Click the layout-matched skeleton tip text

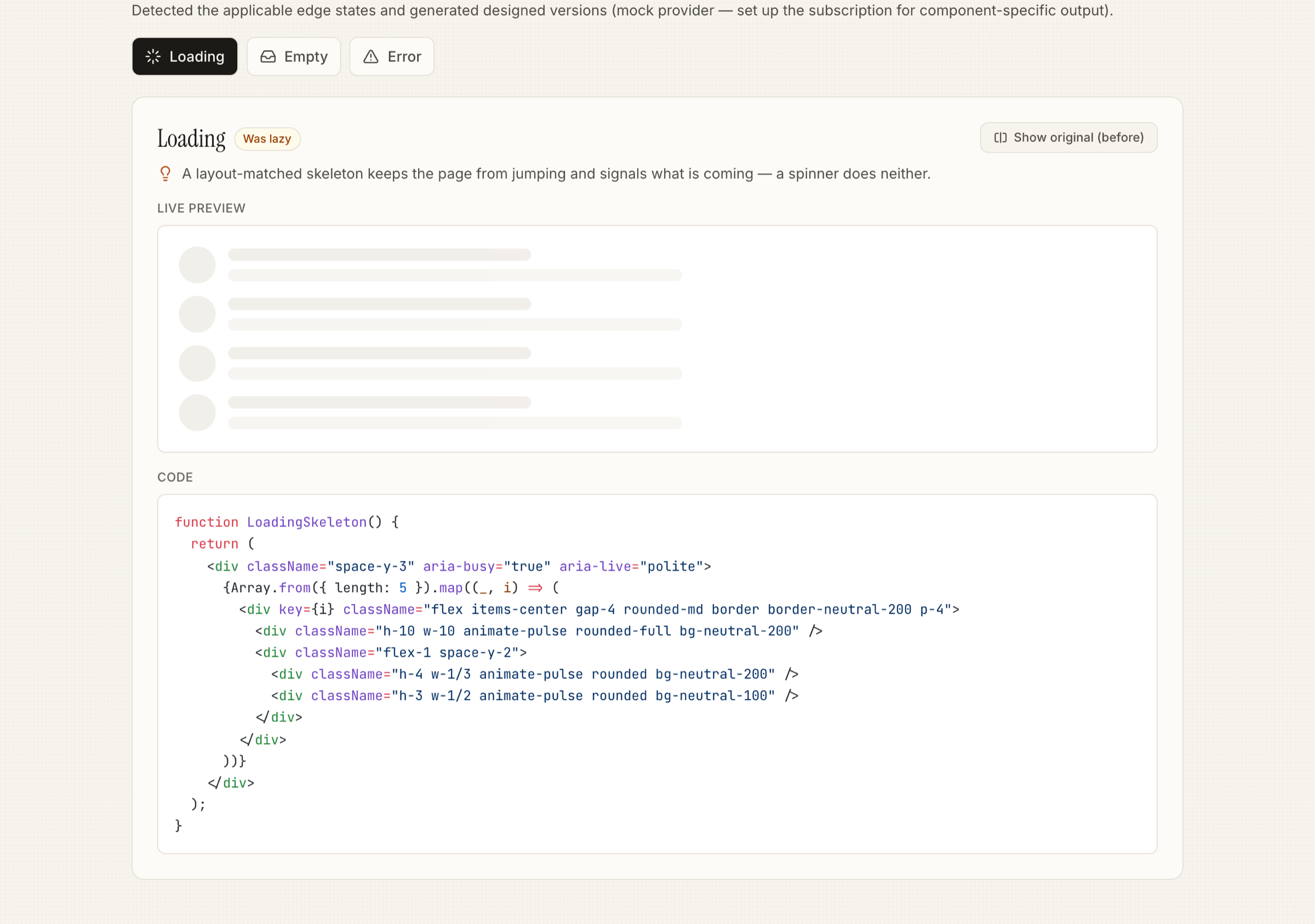click(556, 174)
